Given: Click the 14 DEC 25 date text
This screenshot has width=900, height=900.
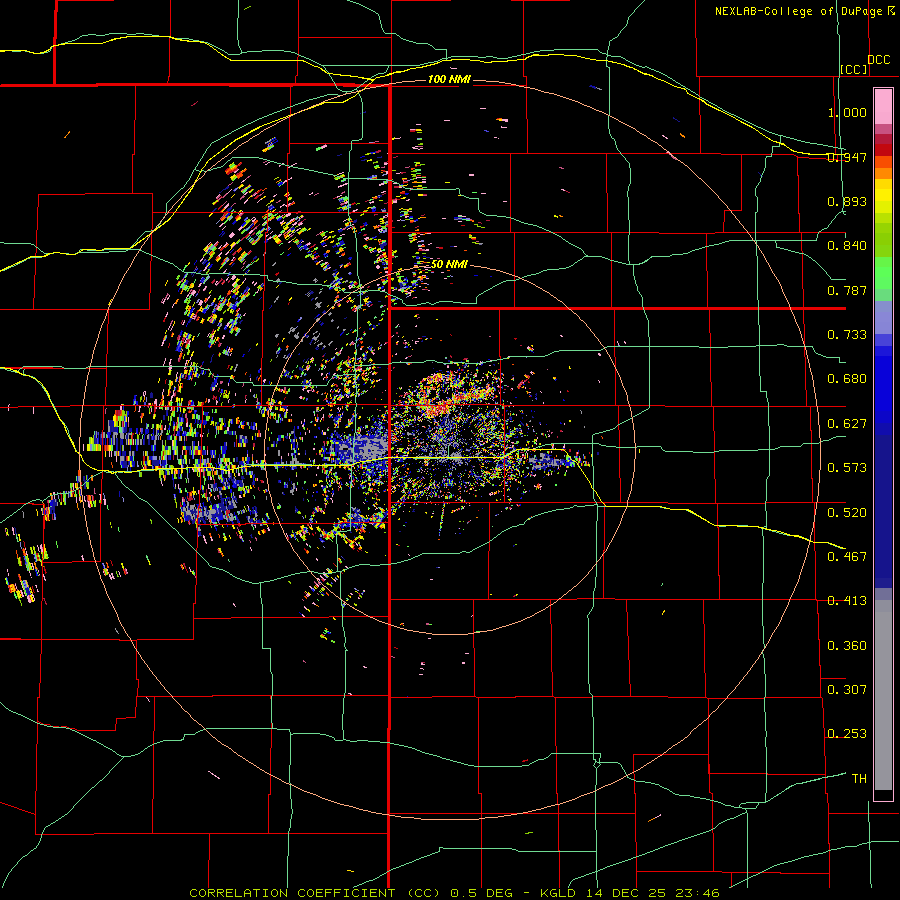Looking at the screenshot, I should click(626, 893).
